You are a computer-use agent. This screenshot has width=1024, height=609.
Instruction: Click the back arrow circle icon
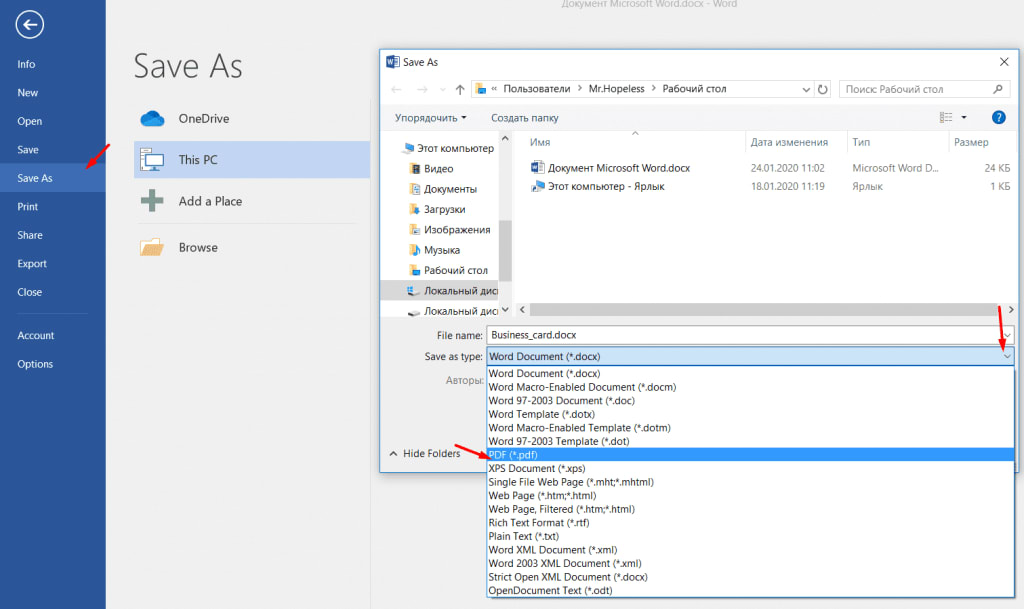click(x=29, y=25)
